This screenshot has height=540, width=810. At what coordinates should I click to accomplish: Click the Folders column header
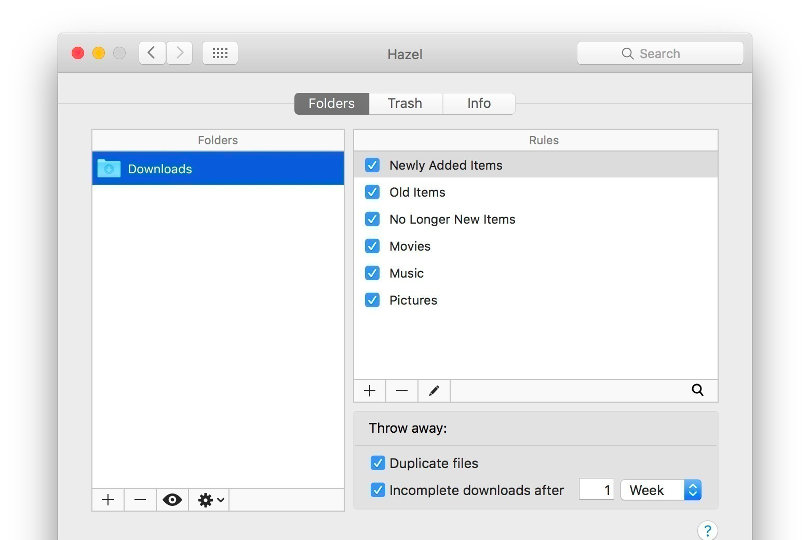point(218,140)
